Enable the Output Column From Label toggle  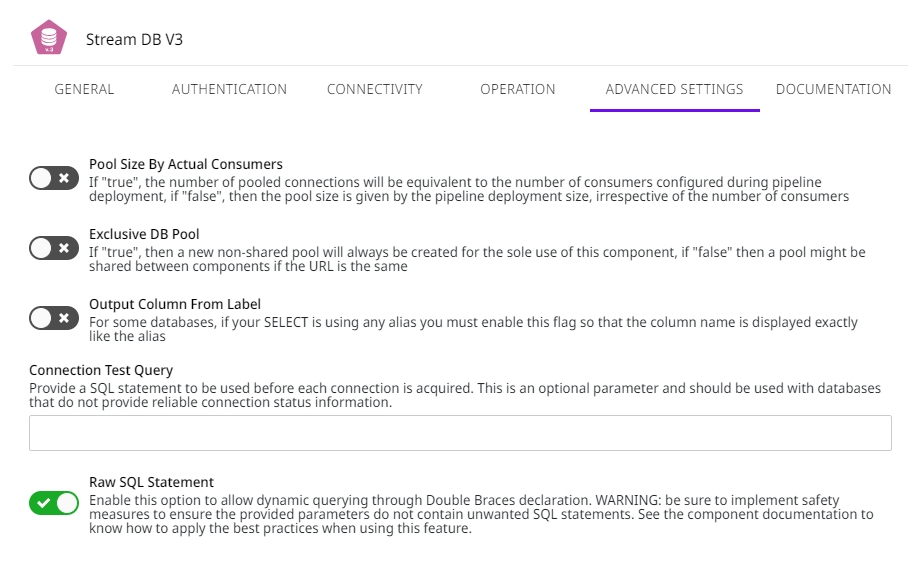(x=54, y=319)
